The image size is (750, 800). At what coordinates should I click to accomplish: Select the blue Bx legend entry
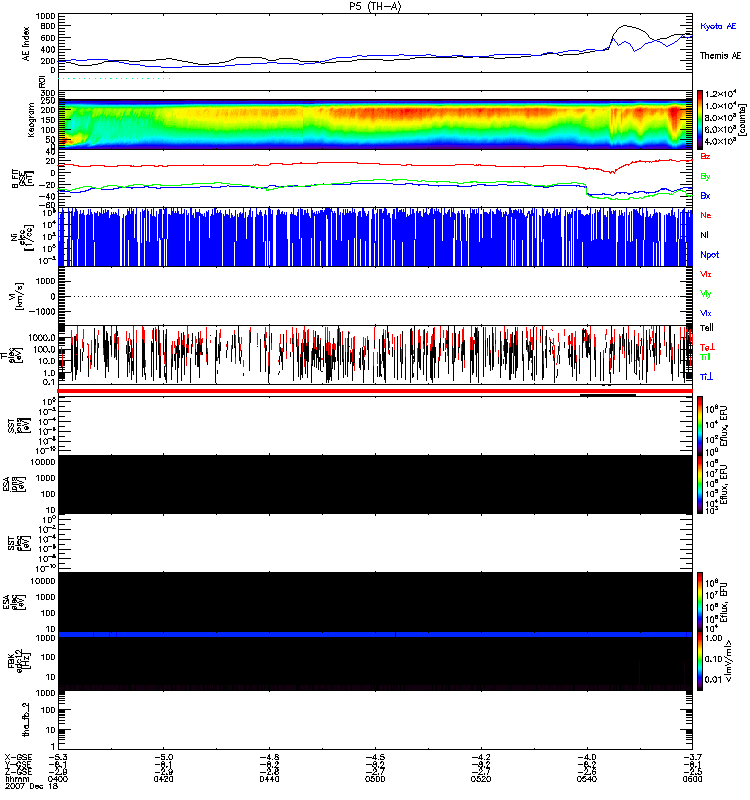[x=706, y=196]
